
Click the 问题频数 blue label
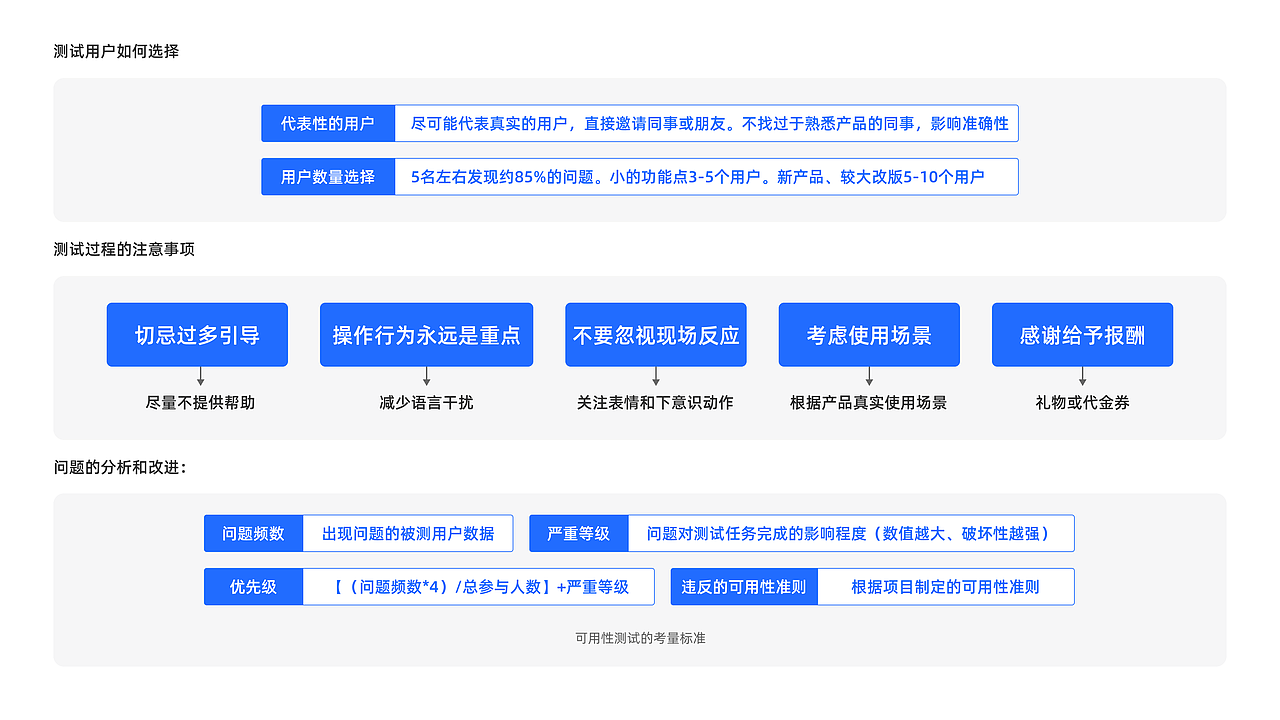[253, 533]
